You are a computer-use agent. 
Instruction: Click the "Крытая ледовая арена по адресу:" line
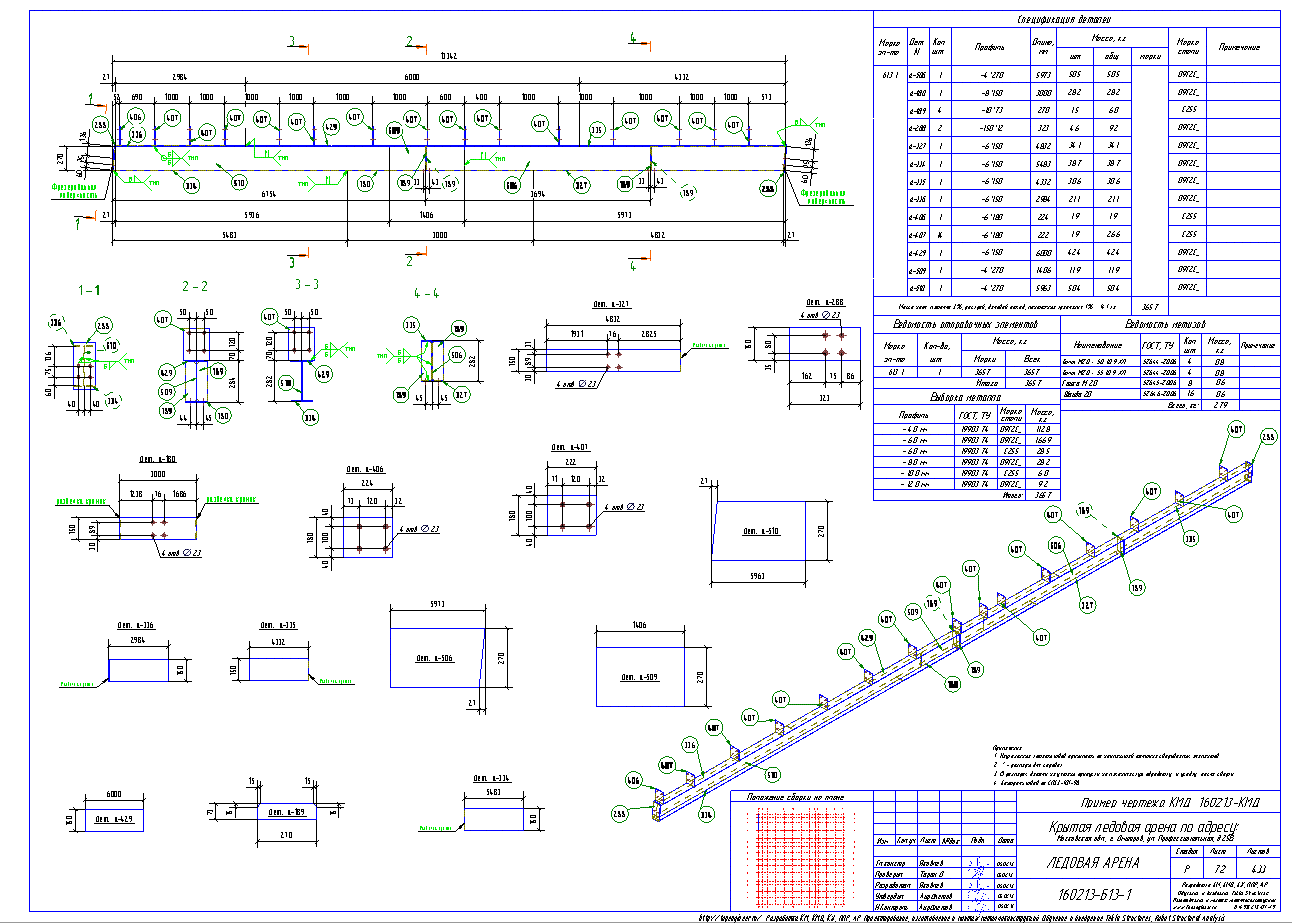[1143, 826]
